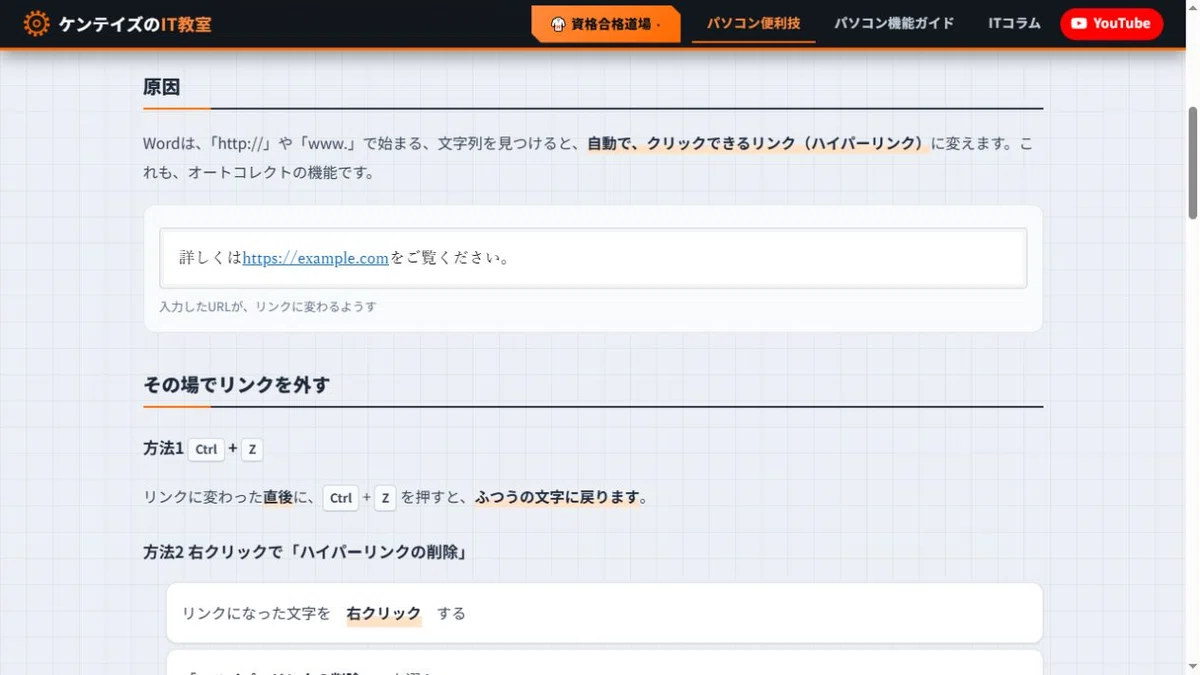Click the highlighted 右クリック step text

[x=384, y=613]
